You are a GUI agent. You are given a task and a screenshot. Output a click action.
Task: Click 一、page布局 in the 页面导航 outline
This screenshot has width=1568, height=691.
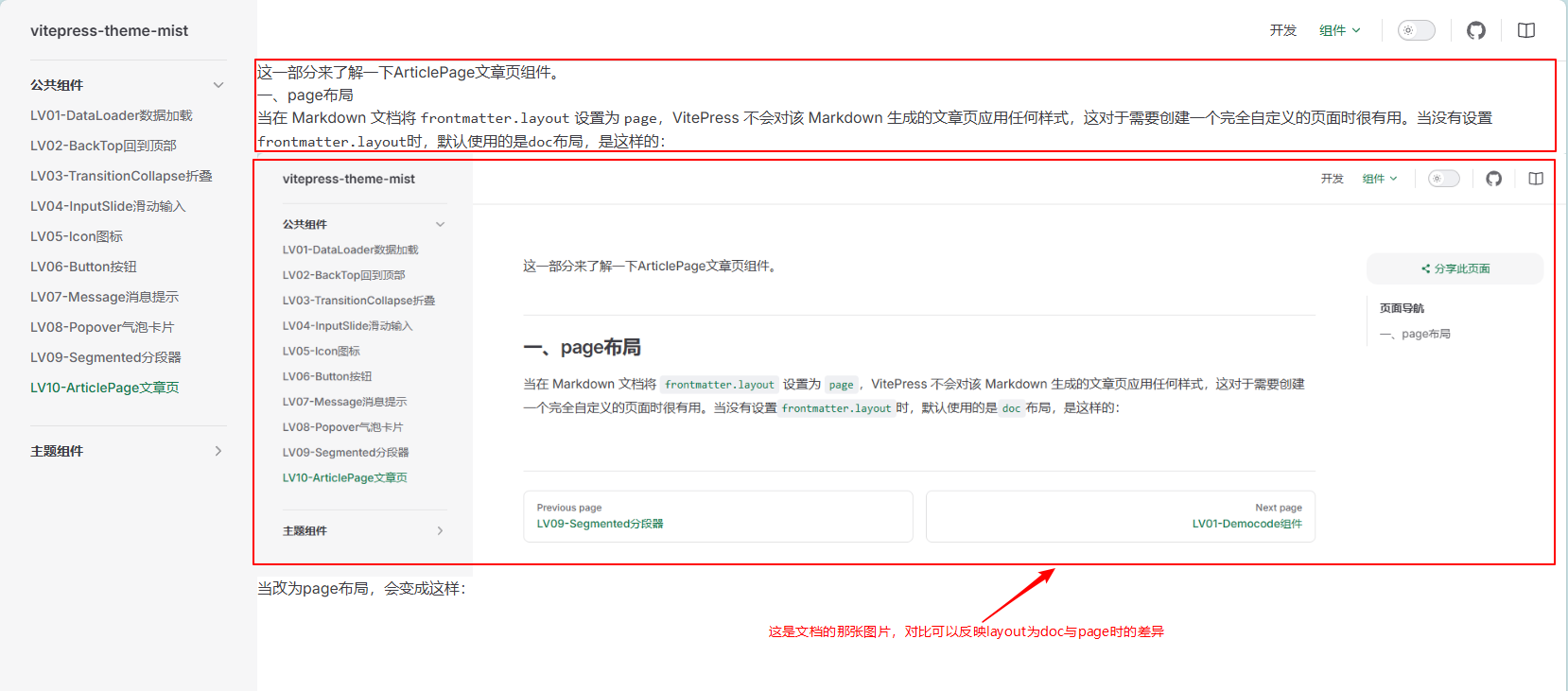(1415, 334)
